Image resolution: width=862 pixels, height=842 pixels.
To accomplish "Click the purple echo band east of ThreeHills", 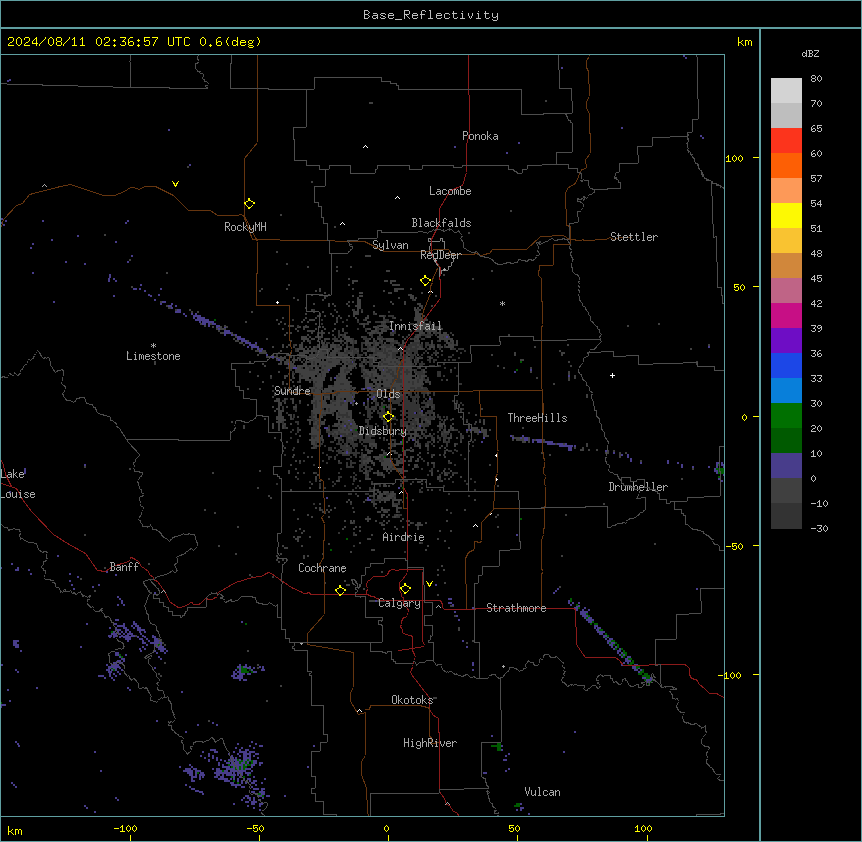I will [x=543, y=442].
